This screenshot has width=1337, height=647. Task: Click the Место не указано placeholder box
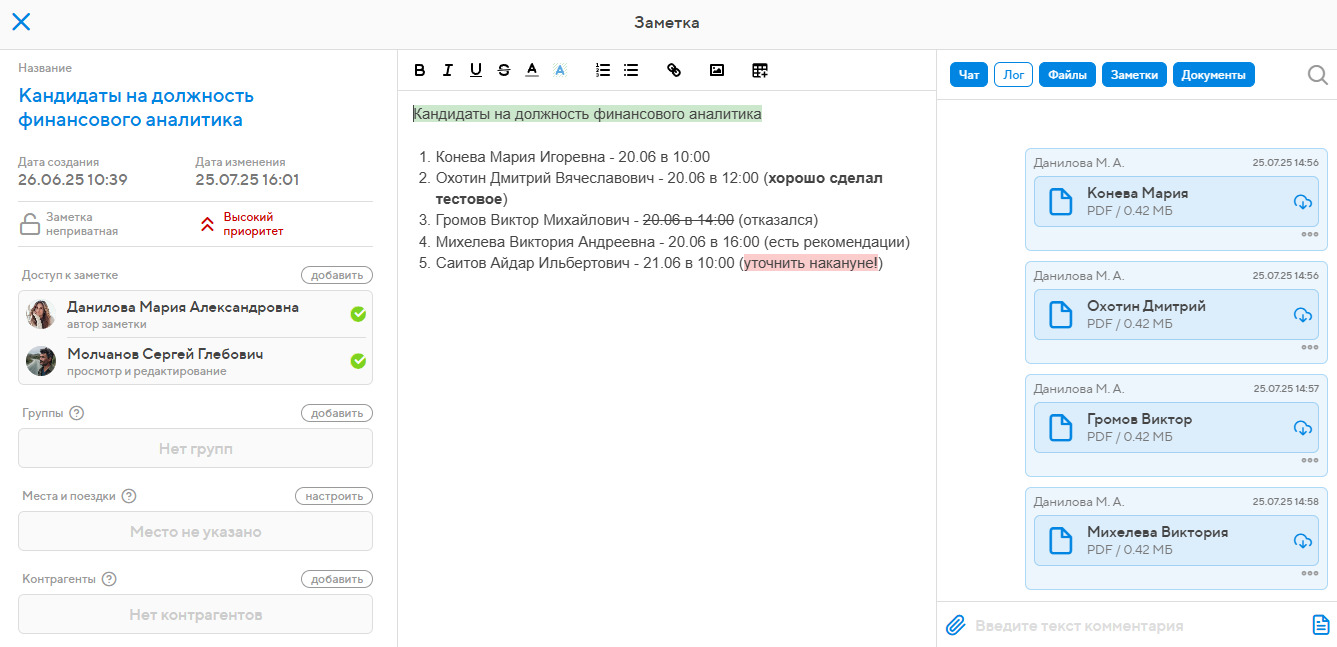tap(195, 531)
